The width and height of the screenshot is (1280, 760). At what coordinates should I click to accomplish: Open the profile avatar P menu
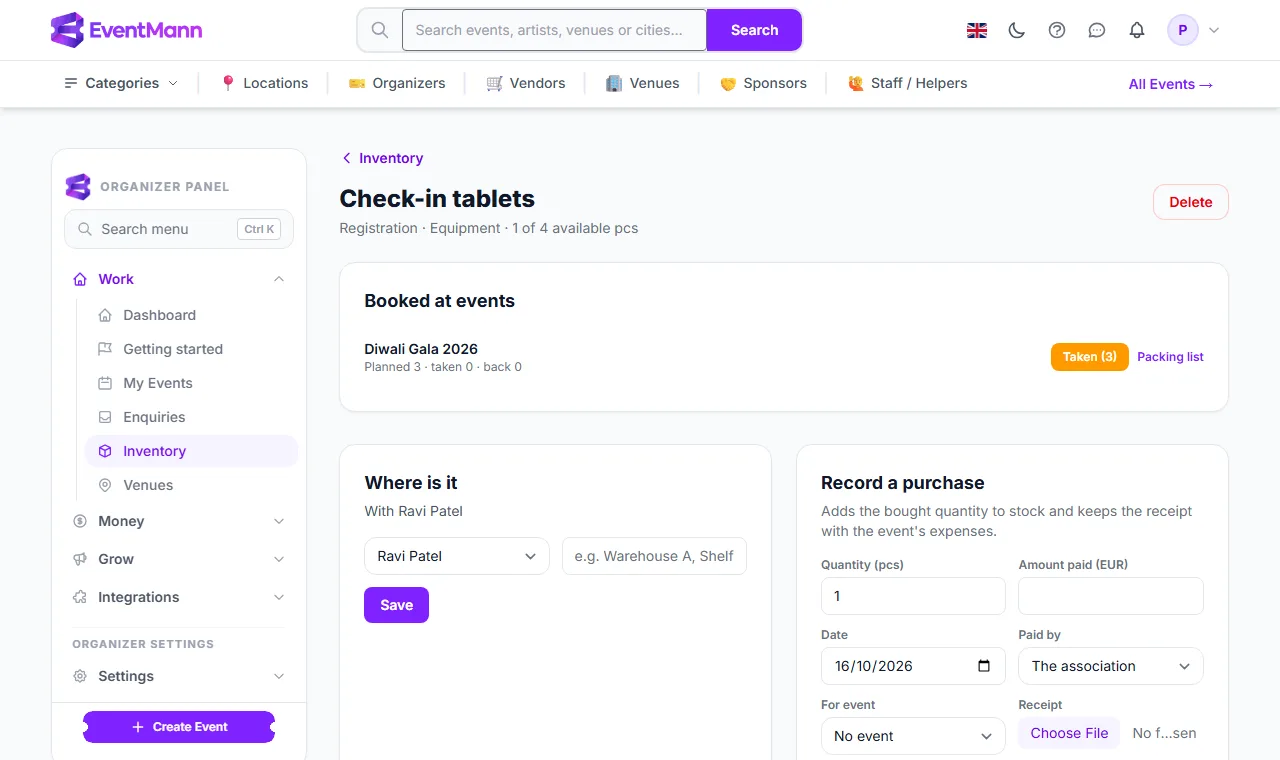click(1194, 30)
